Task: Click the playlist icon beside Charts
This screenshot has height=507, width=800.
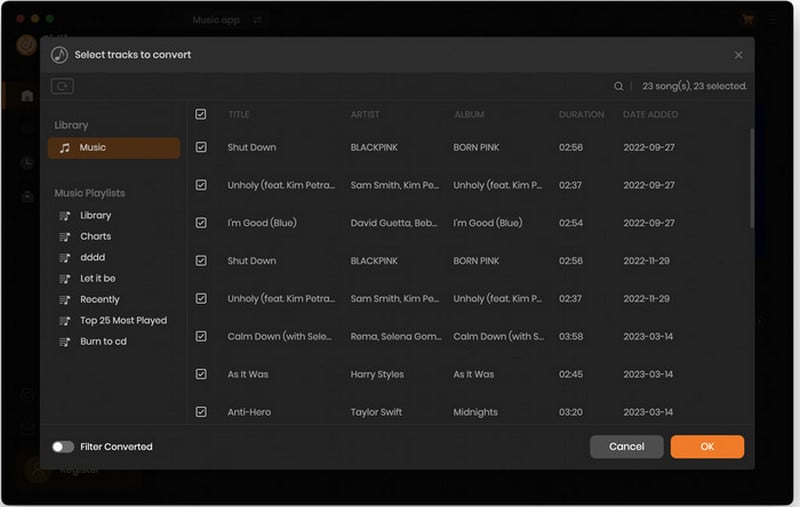Action: click(65, 237)
